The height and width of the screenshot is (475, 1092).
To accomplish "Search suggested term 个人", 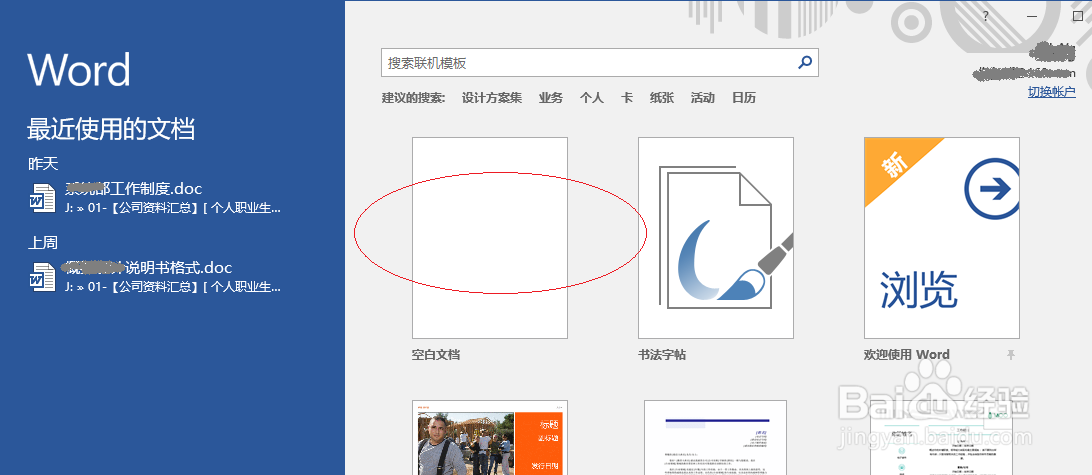I will pos(591,98).
